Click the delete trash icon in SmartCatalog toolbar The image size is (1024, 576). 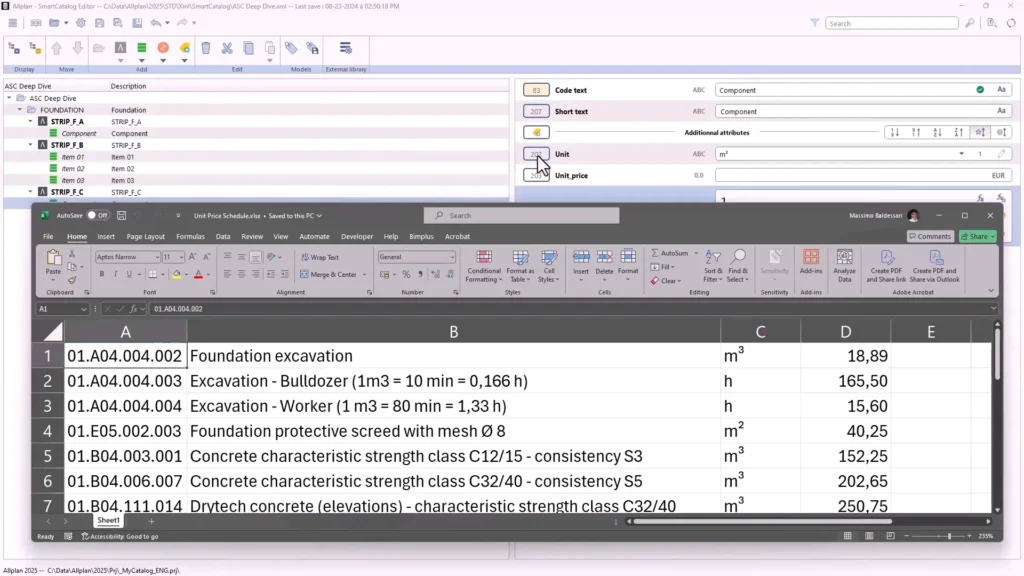(x=206, y=47)
